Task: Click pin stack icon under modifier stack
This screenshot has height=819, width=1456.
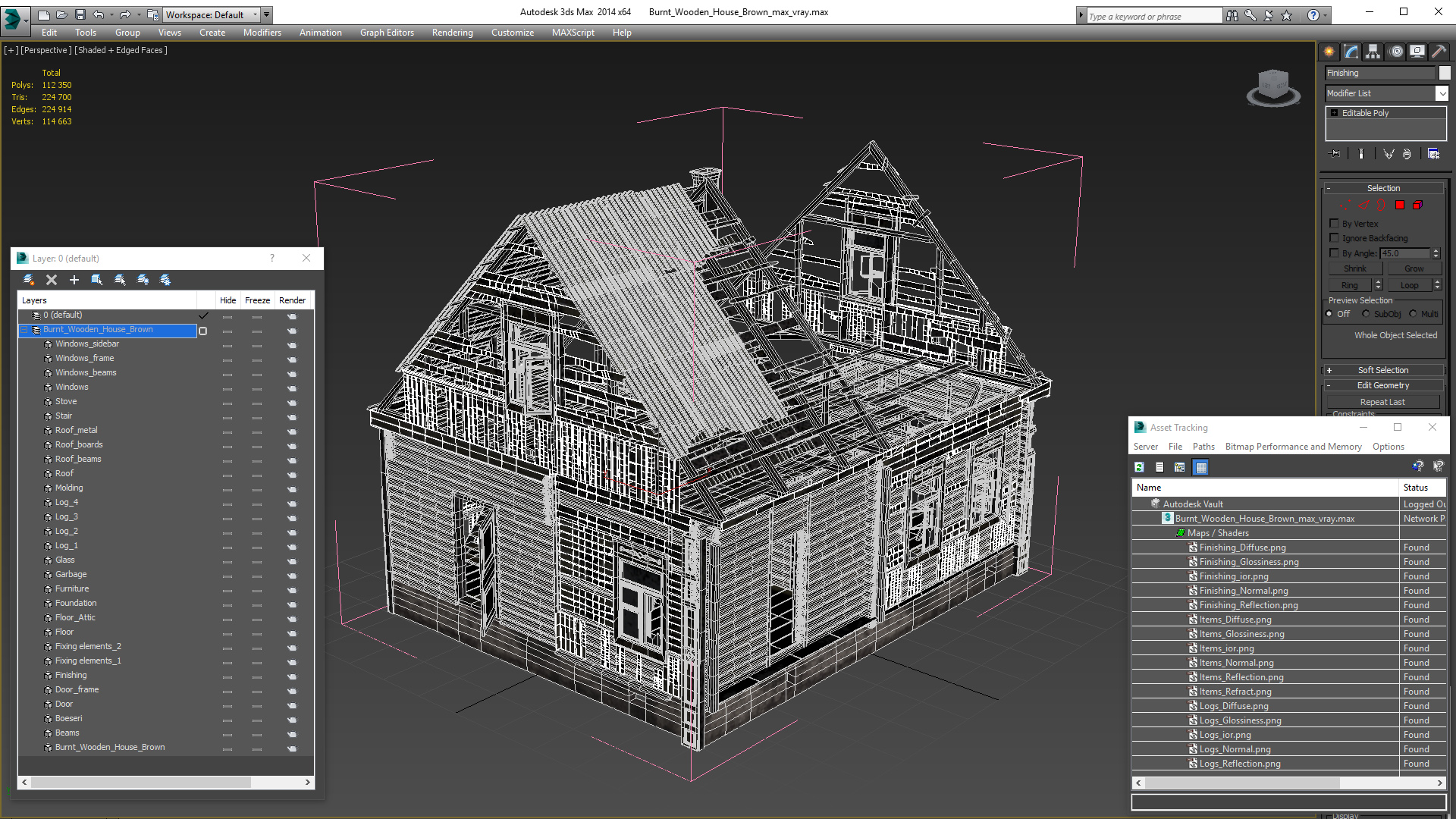Action: [x=1335, y=154]
